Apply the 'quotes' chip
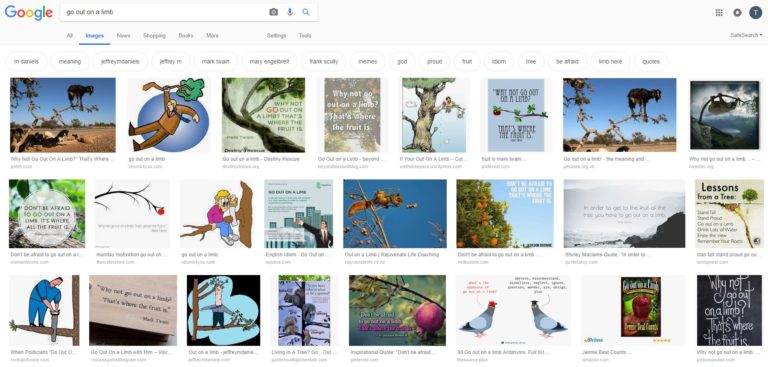The height and width of the screenshot is (367, 768). pyautogui.click(x=651, y=62)
